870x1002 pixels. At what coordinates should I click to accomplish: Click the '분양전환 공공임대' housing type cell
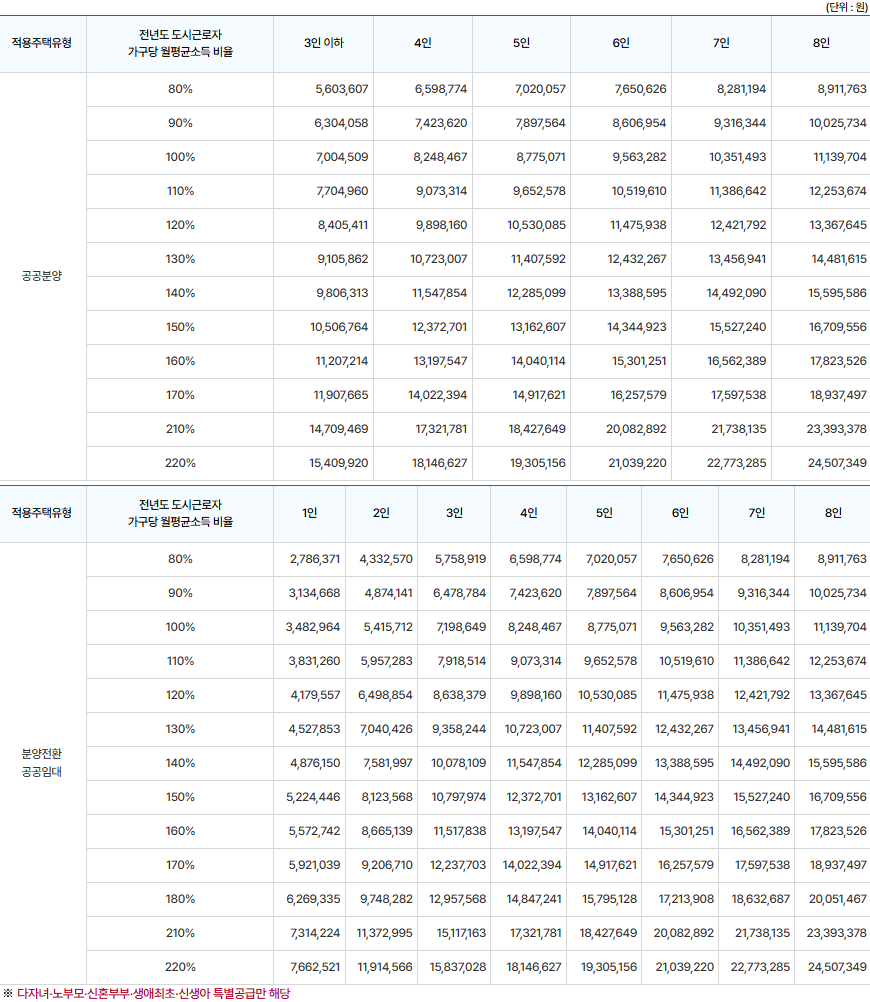(x=42, y=762)
